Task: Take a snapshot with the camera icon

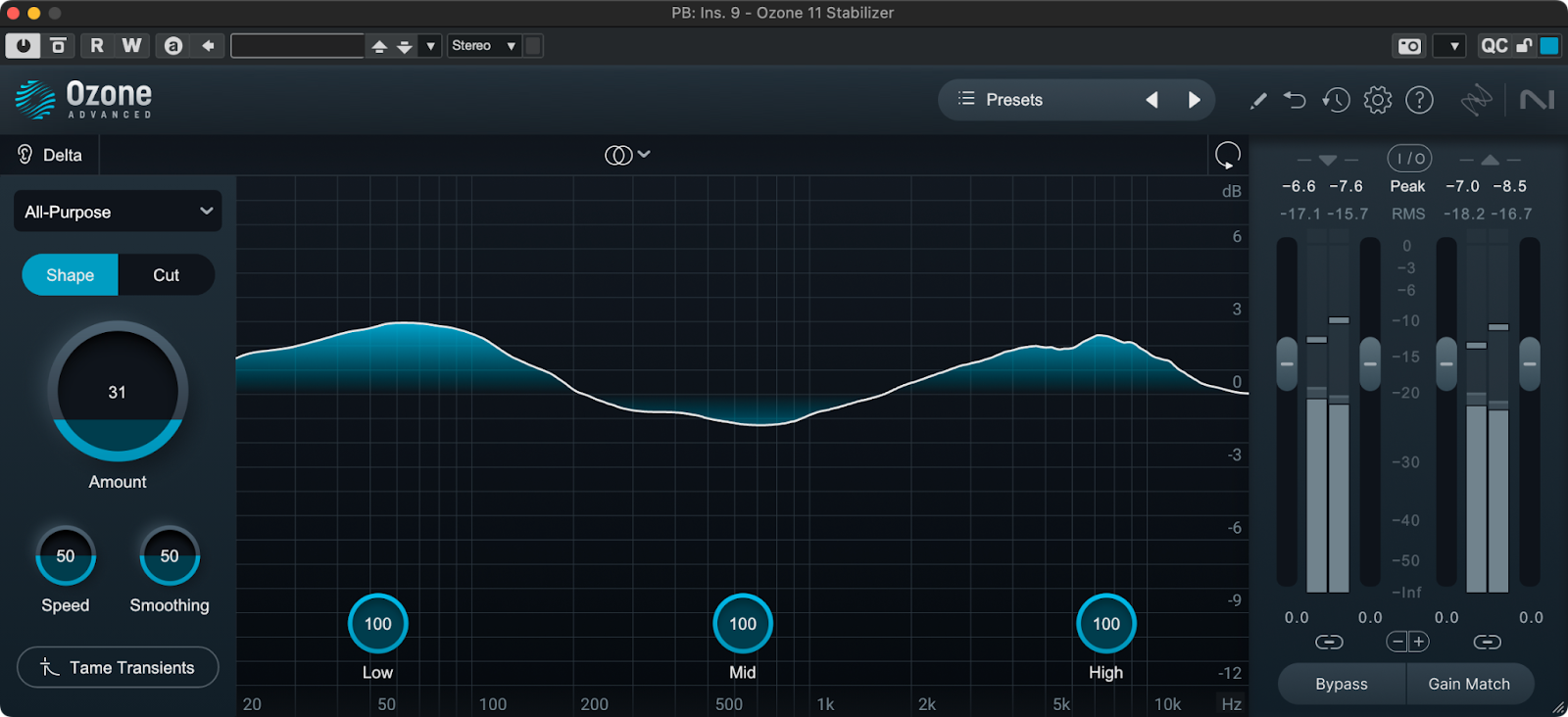Action: [1409, 46]
